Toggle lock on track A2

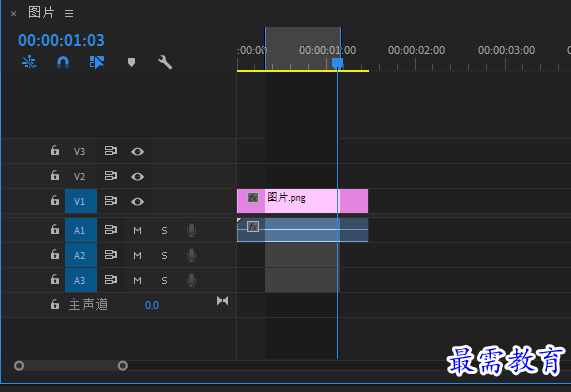pos(55,254)
